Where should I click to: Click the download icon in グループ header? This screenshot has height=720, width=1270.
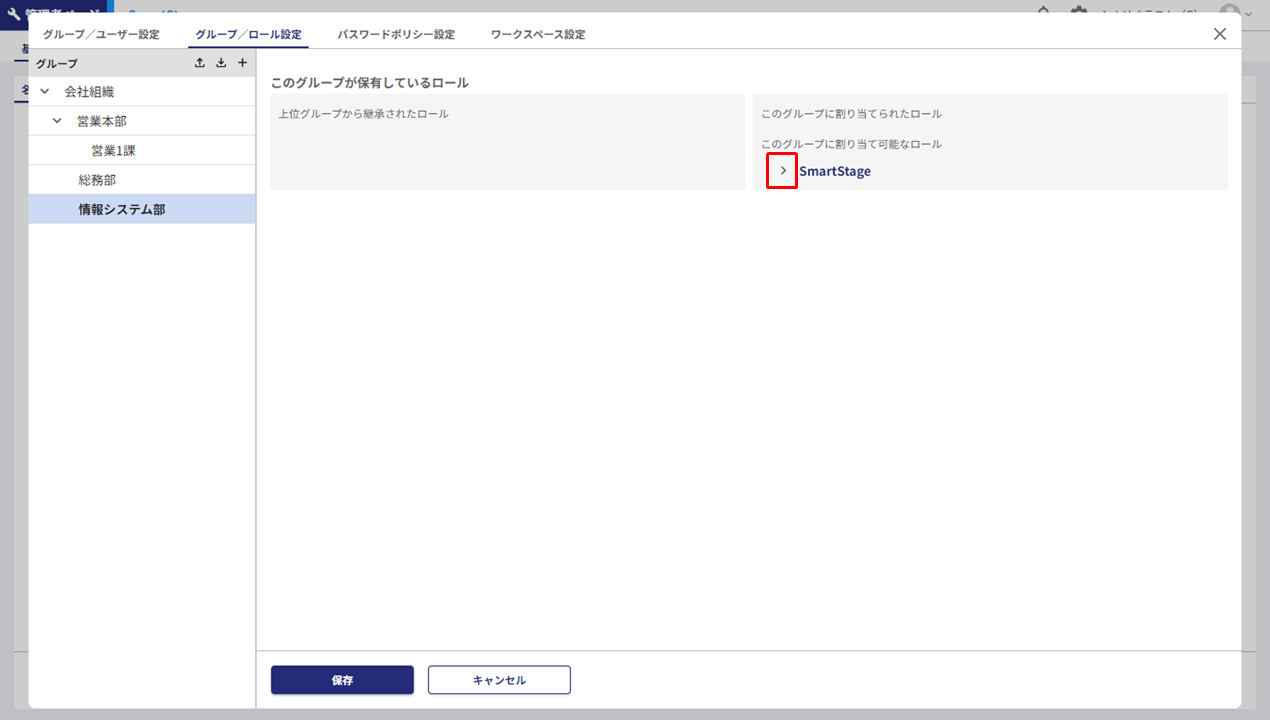point(221,63)
